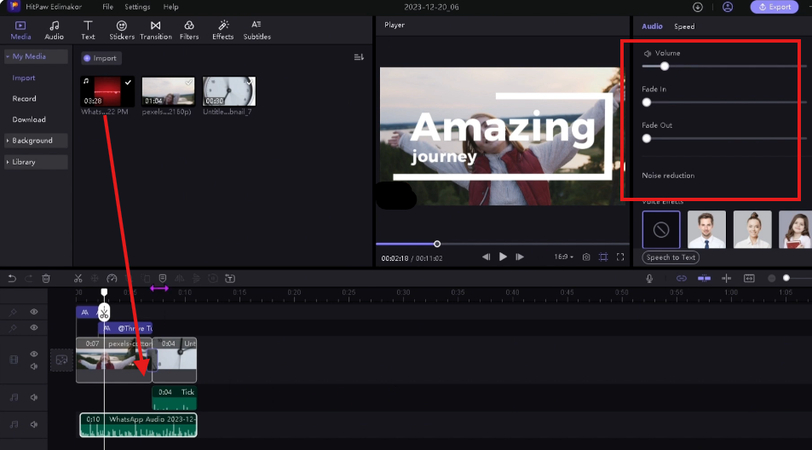This screenshot has height=450, width=812.
Task: Click the download icon near the account icon
Action: 698,7
